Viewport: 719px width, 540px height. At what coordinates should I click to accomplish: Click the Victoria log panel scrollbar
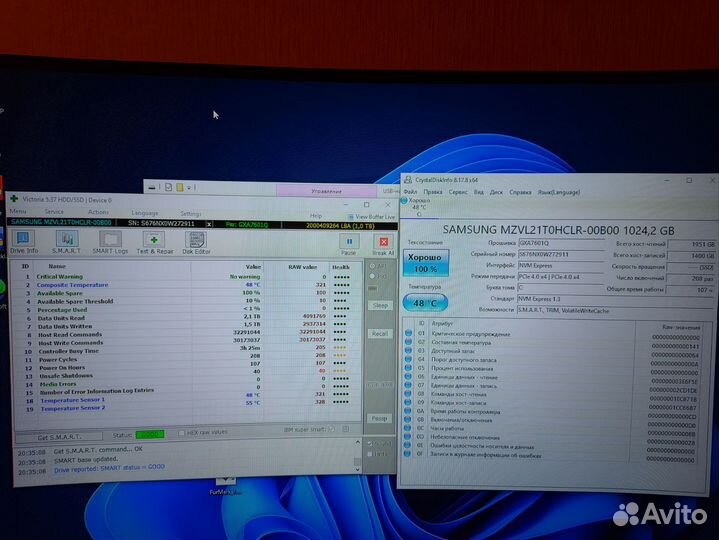pyautogui.click(x=358, y=456)
